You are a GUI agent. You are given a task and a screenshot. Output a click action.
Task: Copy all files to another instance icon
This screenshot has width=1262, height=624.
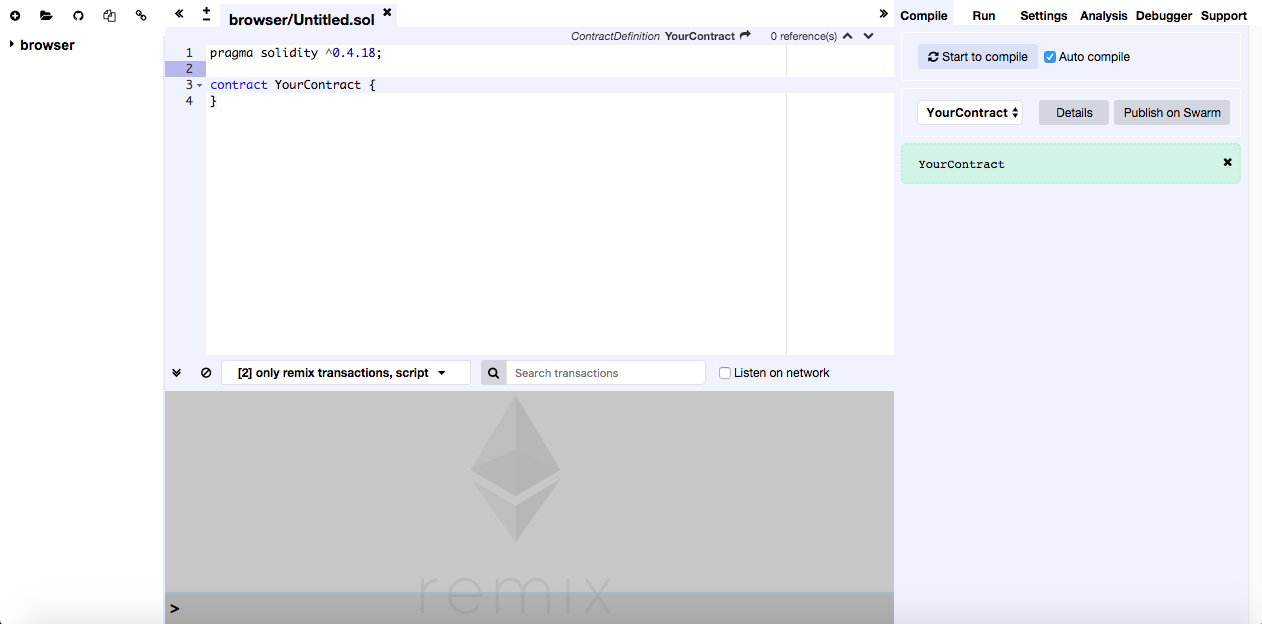pyautogui.click(x=110, y=16)
